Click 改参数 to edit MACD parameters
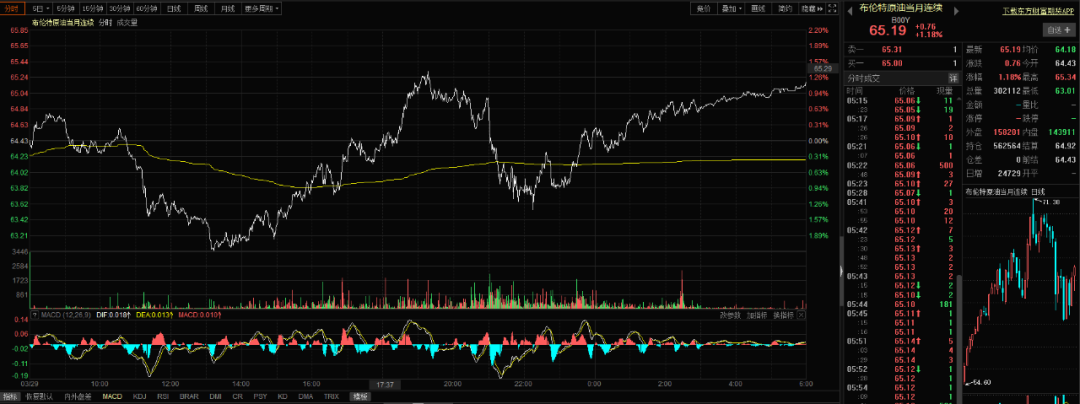The image size is (1080, 404). pos(730,315)
